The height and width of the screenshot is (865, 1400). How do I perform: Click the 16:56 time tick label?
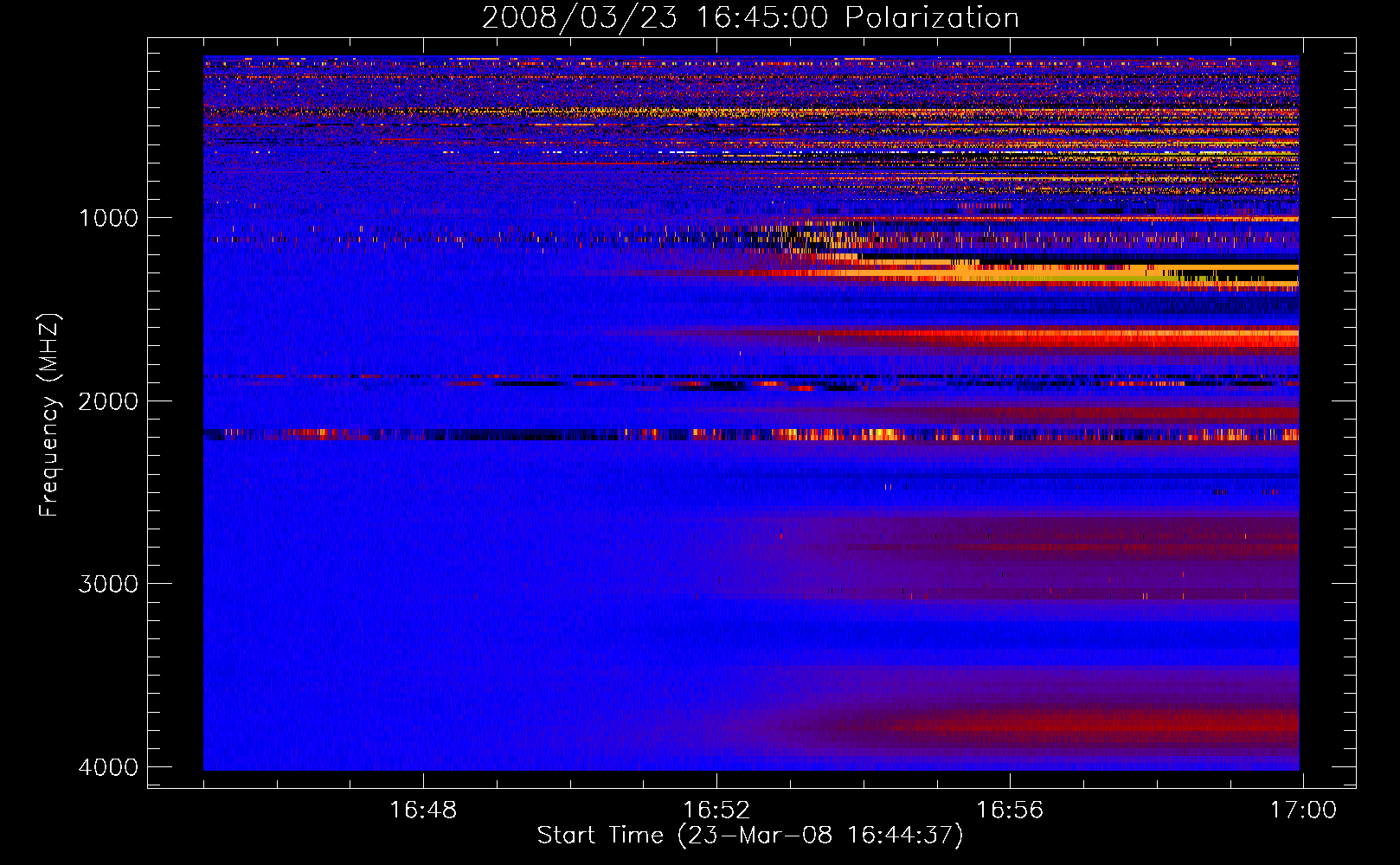(x=1010, y=811)
